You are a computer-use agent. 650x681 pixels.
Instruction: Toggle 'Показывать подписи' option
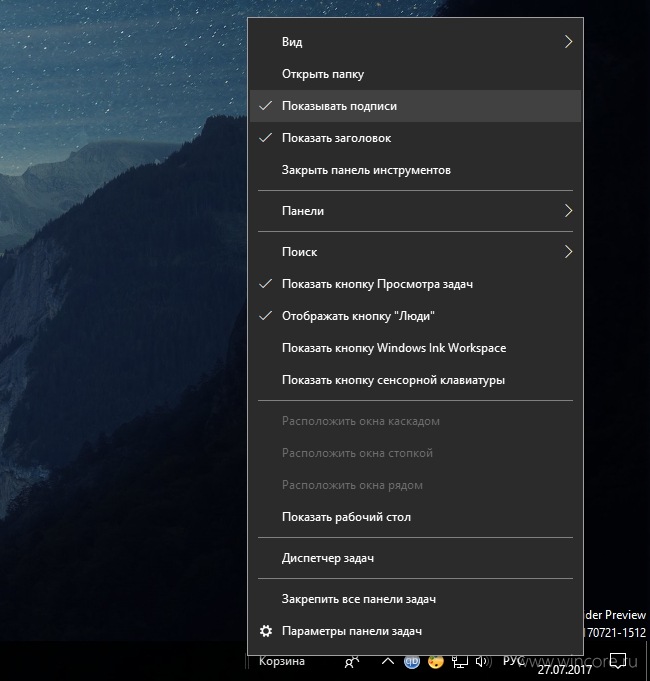coord(416,106)
